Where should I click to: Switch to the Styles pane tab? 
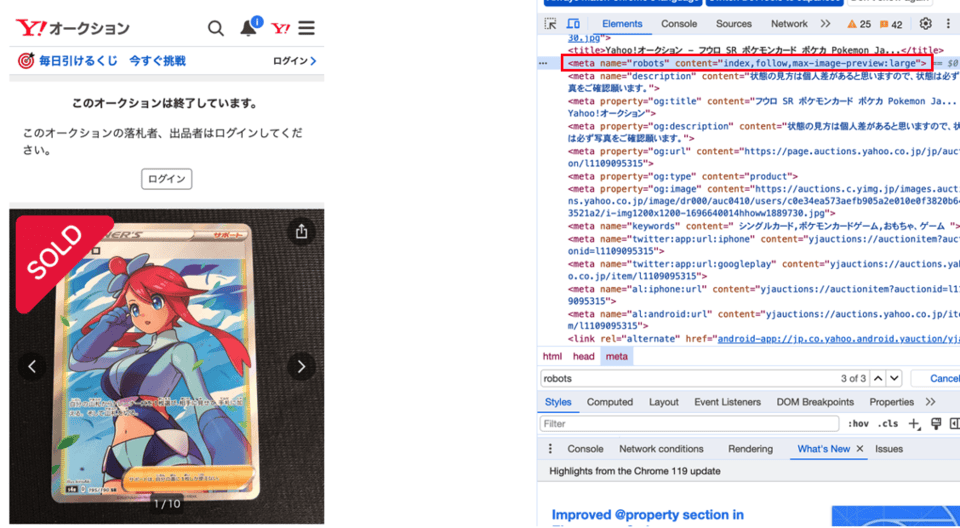558,402
